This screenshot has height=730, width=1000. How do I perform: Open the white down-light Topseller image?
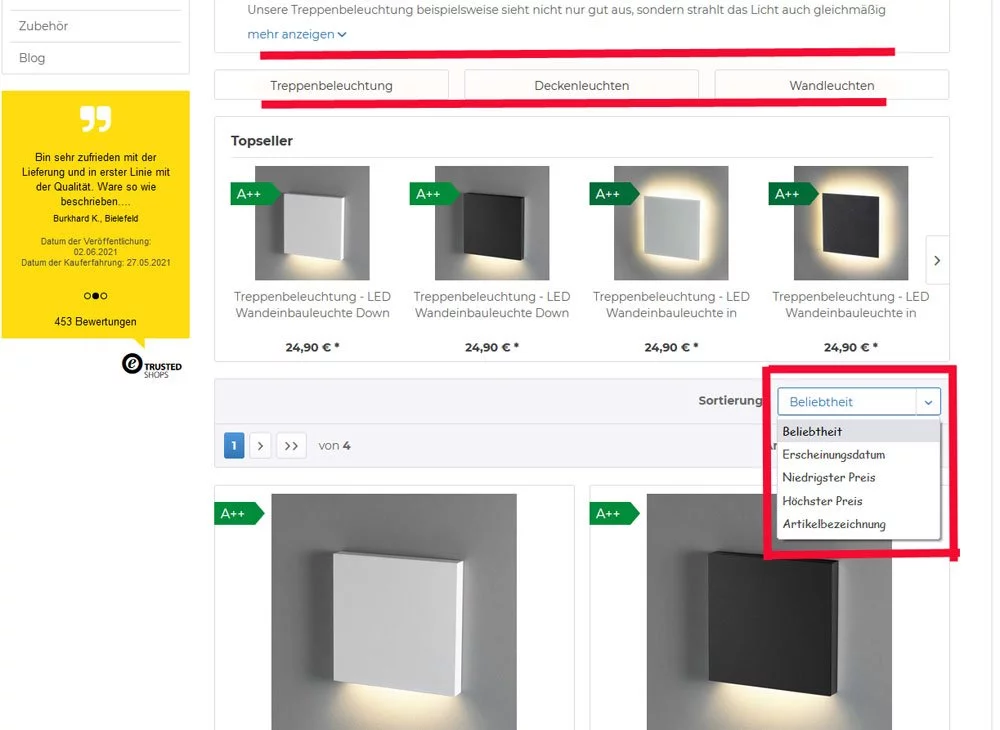pos(312,223)
